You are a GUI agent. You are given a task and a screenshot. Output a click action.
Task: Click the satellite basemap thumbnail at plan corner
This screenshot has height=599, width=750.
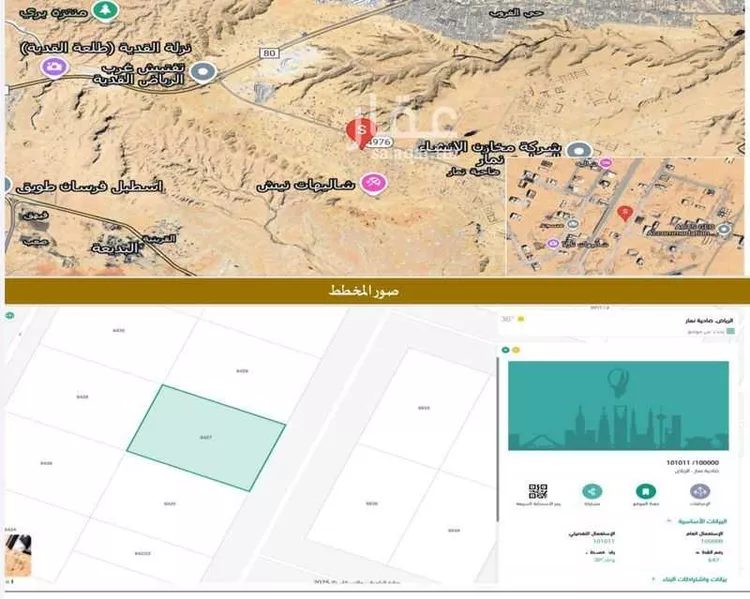tap(18, 555)
